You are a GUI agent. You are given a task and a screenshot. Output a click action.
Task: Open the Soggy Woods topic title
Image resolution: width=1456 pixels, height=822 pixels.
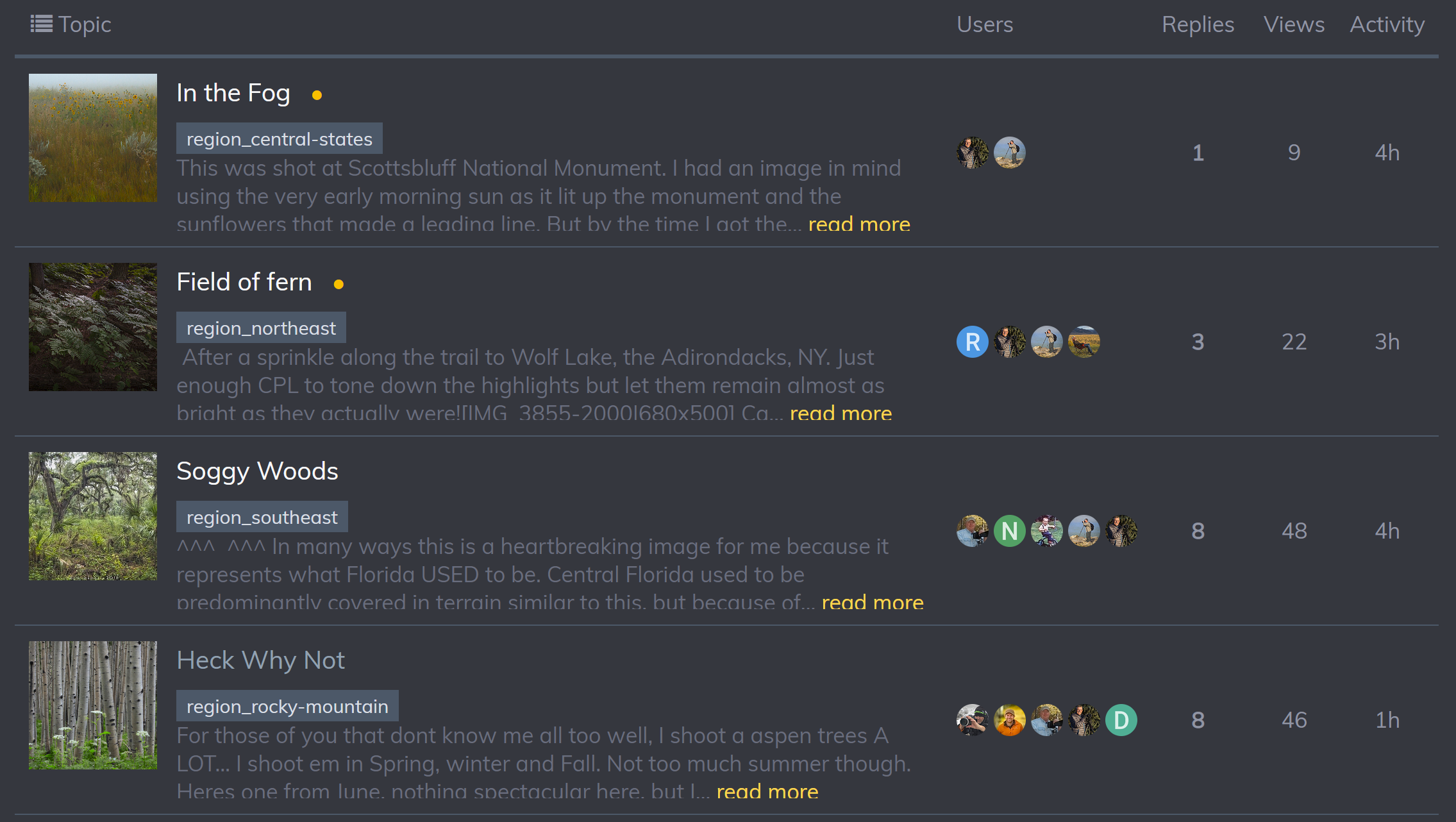click(257, 471)
